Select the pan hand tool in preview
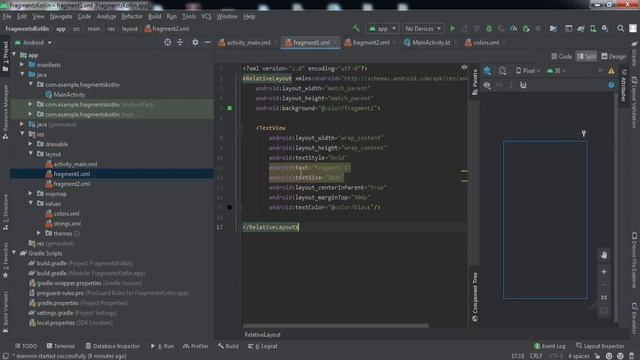This screenshot has width=640, height=360. pos(604,255)
